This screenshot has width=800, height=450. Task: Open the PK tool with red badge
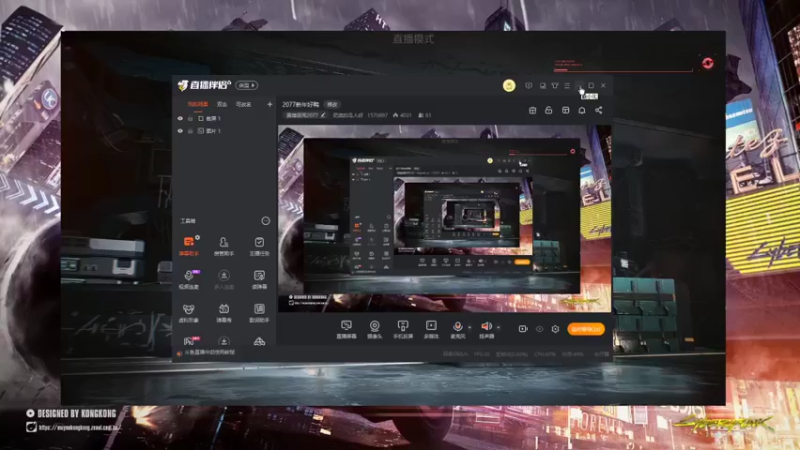tap(189, 341)
